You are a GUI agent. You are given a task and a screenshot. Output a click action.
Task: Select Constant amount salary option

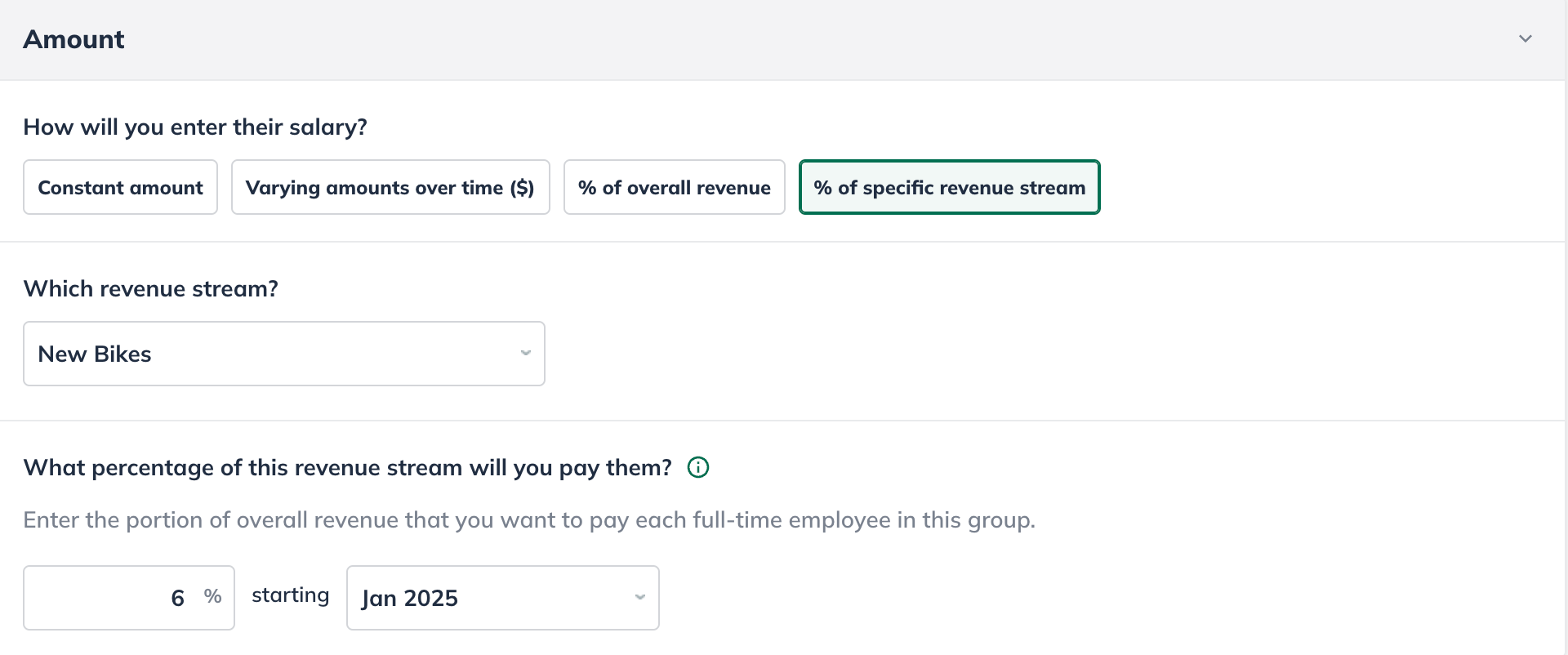[120, 187]
